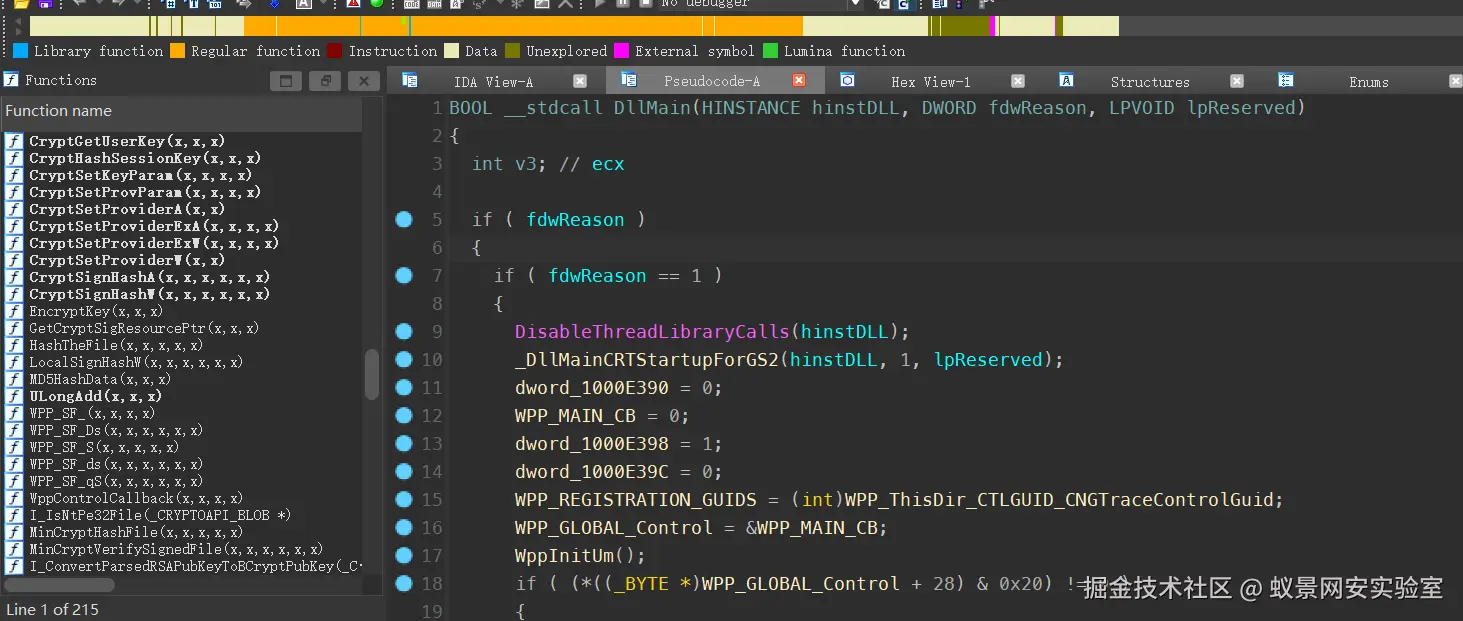Toggle the breakpoint dot on line 13
The width and height of the screenshot is (1463, 621).
[404, 444]
